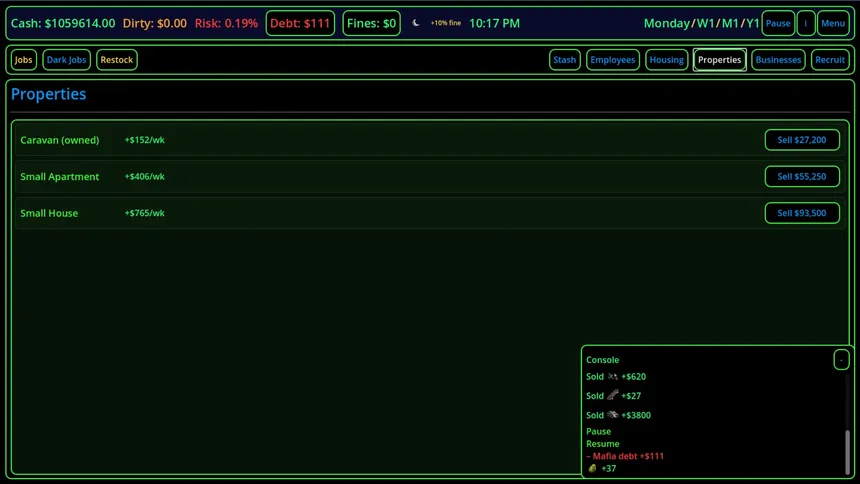Go to the Restock tab

point(117,60)
